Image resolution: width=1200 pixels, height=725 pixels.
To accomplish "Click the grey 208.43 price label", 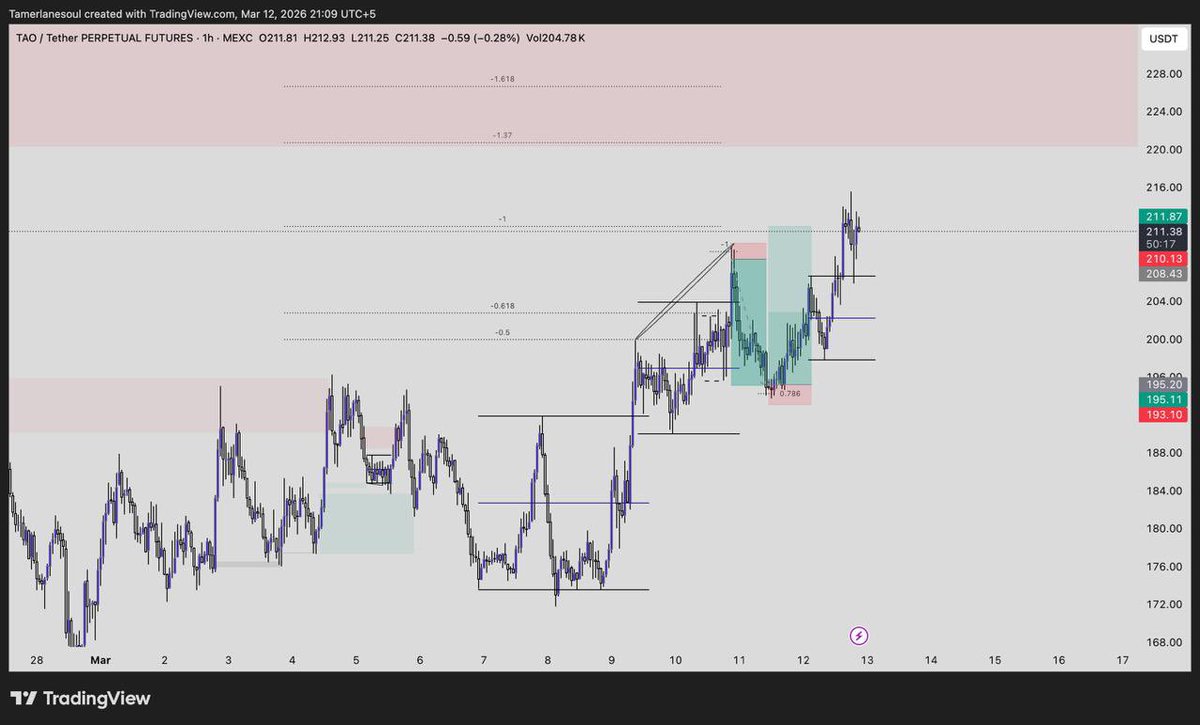I will 1163,274.
